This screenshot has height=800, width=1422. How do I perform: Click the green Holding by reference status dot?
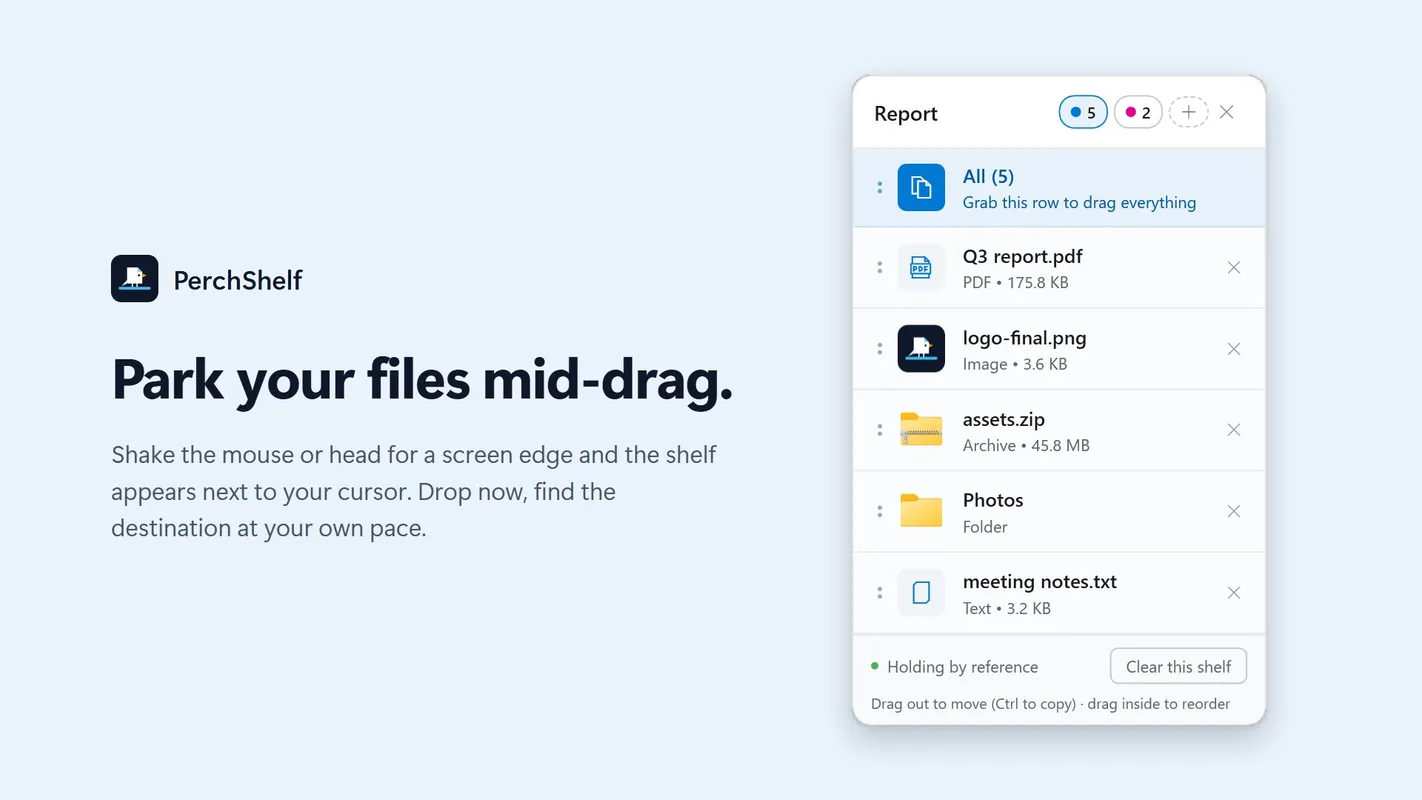tap(875, 666)
